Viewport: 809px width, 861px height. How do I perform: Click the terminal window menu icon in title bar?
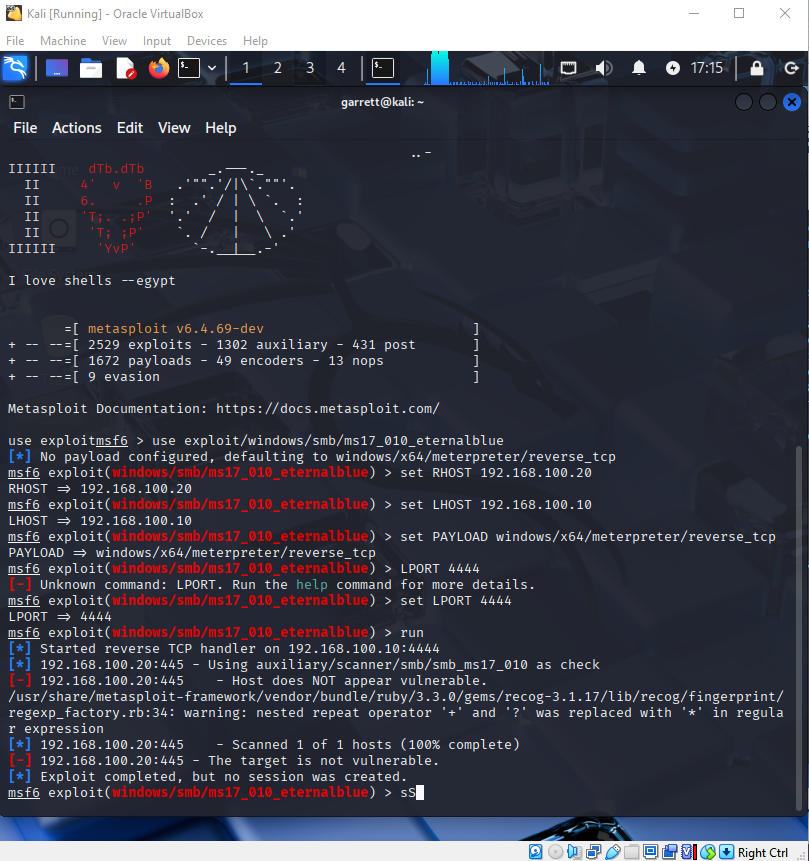17,102
